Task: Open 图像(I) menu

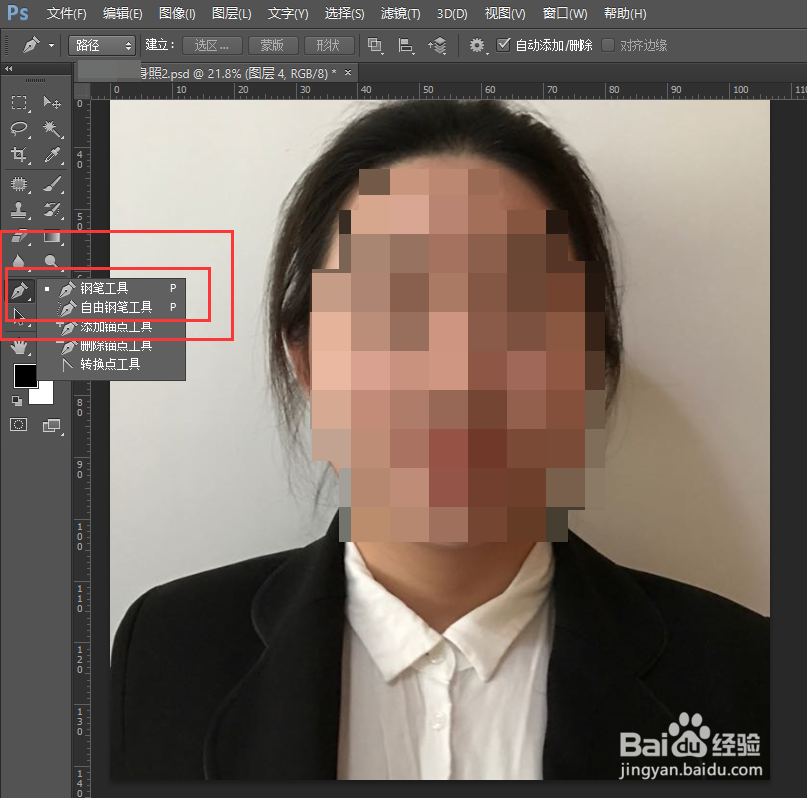Action: [177, 13]
